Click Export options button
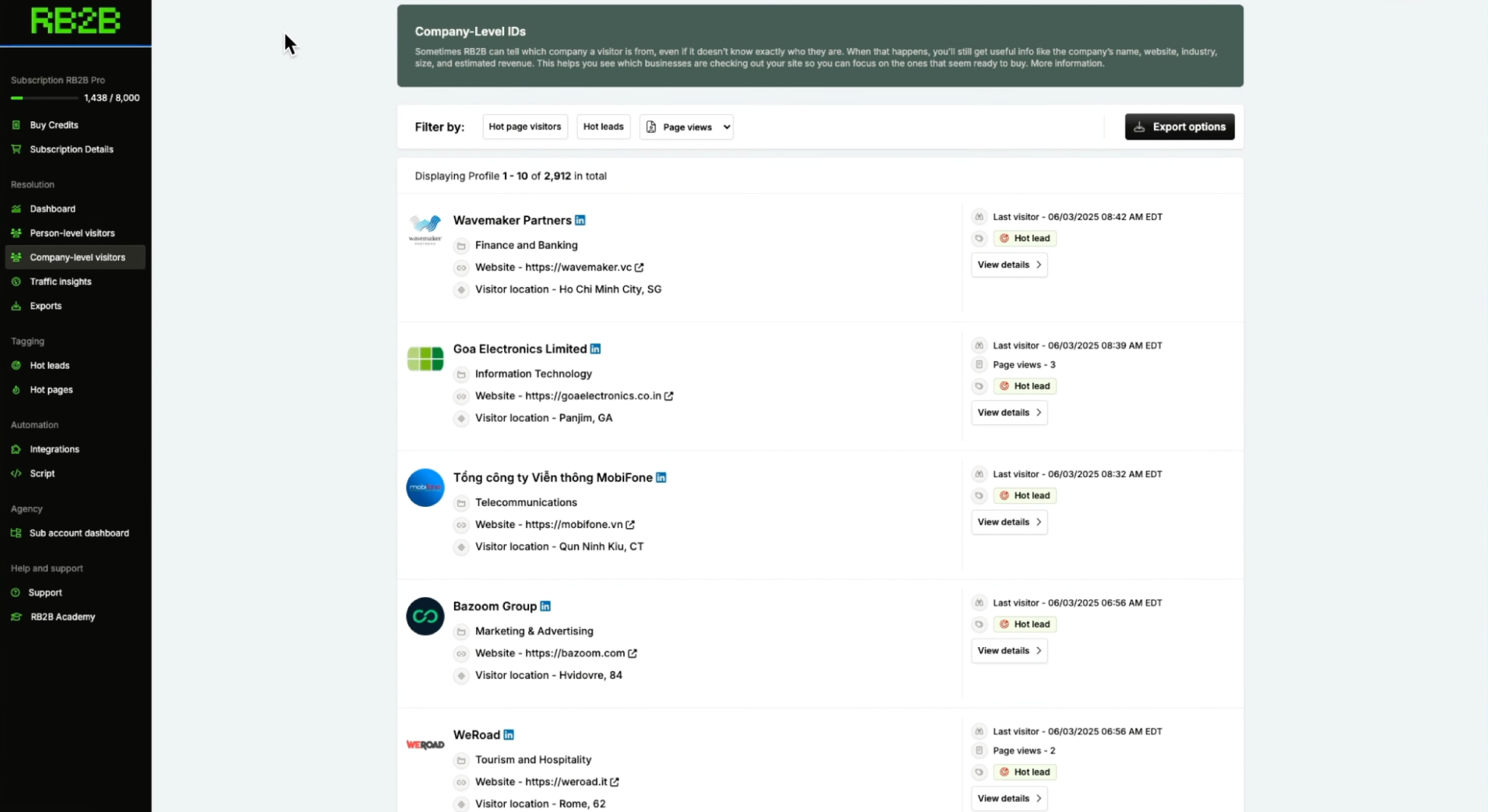 tap(1179, 126)
